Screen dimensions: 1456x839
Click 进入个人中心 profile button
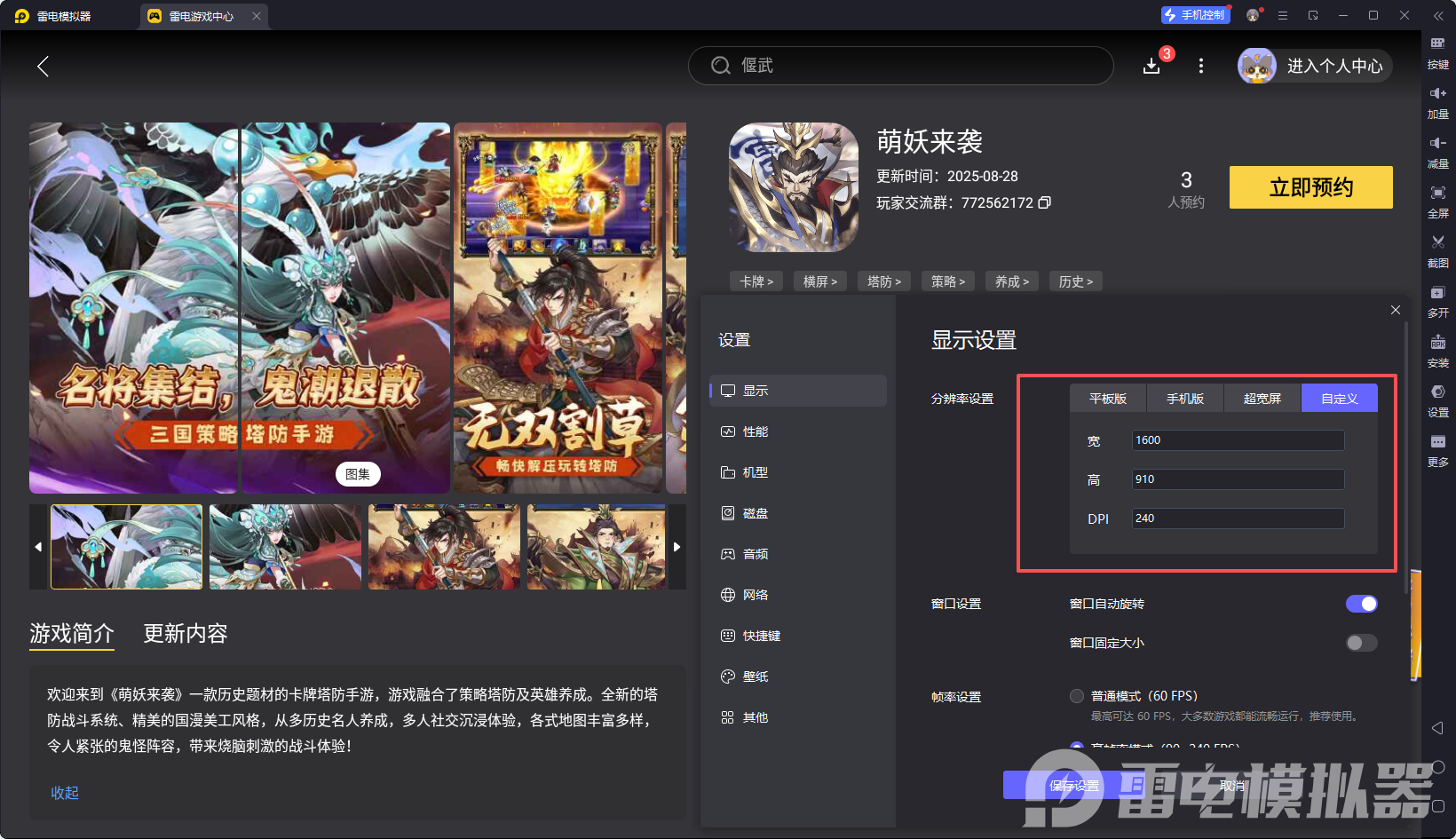[x=1315, y=66]
